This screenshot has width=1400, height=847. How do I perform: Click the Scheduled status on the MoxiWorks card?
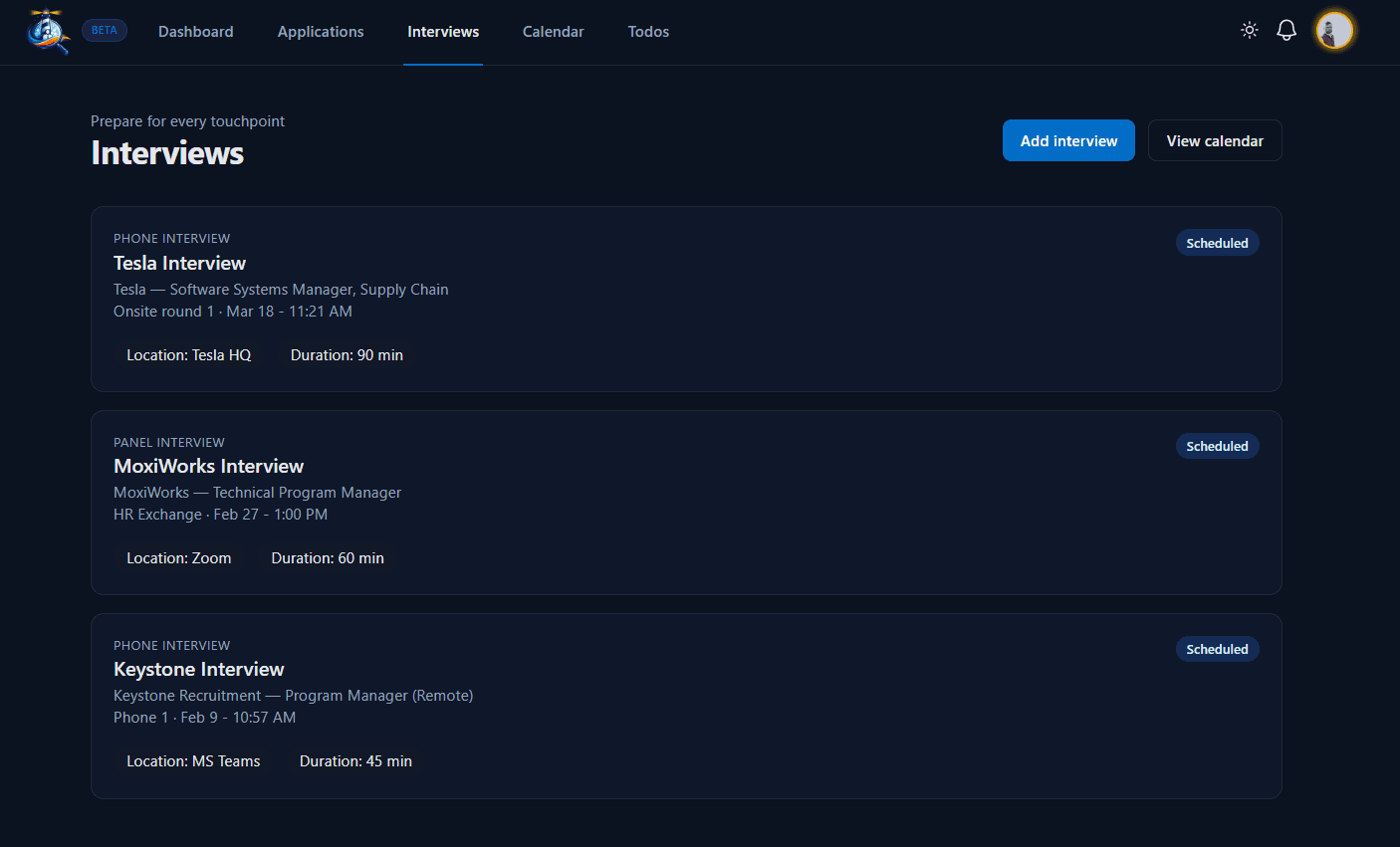point(1217,447)
